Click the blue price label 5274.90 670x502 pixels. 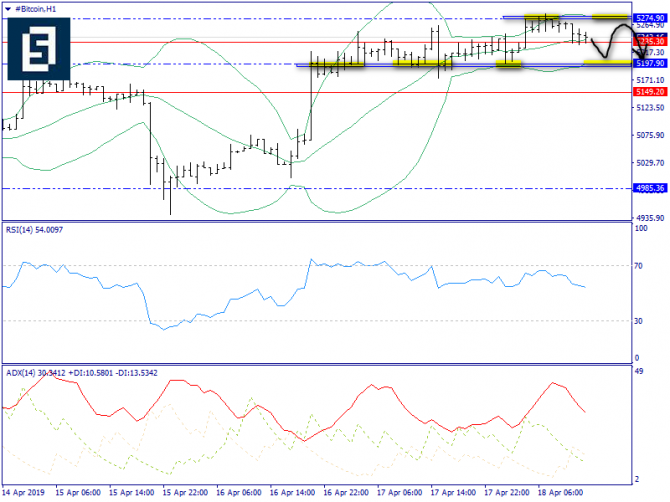tap(650, 18)
